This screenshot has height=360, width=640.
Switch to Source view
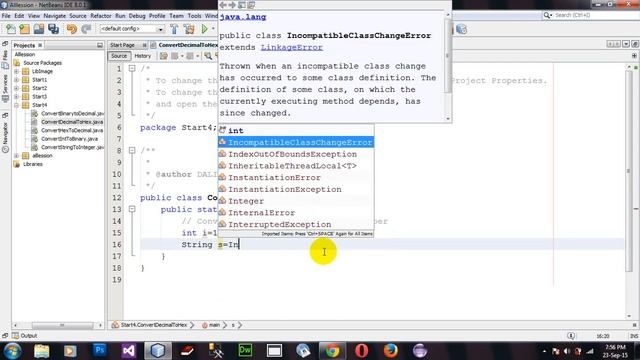(x=119, y=56)
